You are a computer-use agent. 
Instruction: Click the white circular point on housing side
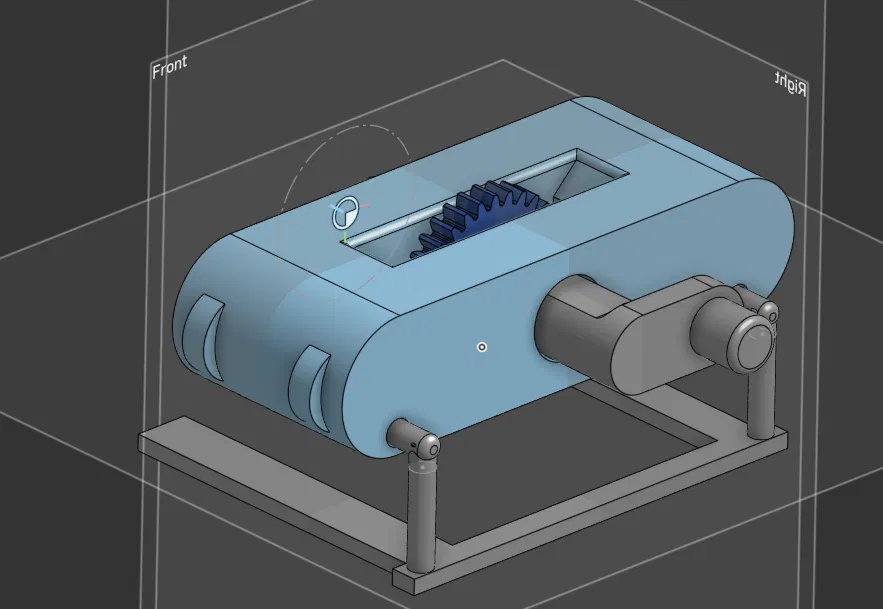(x=481, y=347)
